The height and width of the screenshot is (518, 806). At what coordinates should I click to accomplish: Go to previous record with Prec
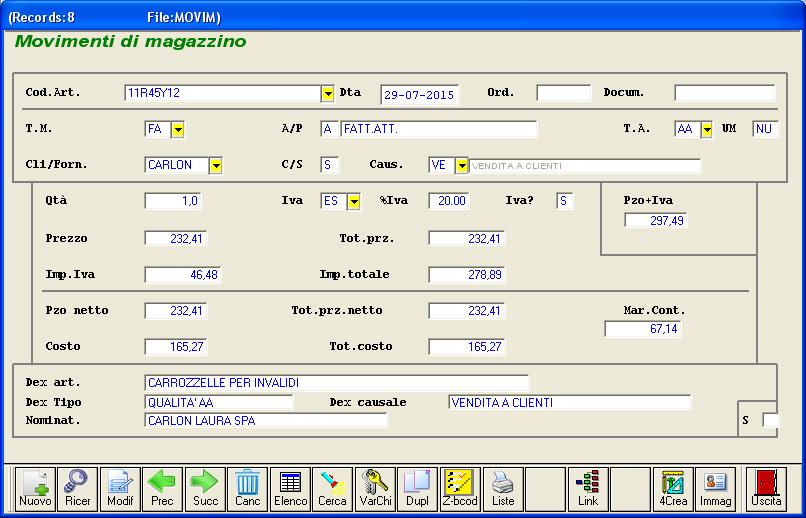pyautogui.click(x=162, y=488)
